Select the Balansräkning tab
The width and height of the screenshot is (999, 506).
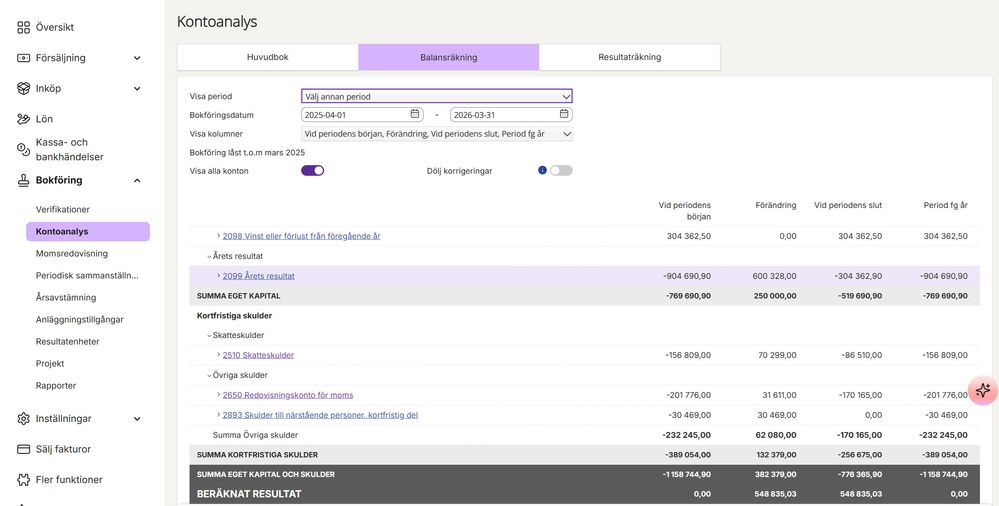click(449, 57)
